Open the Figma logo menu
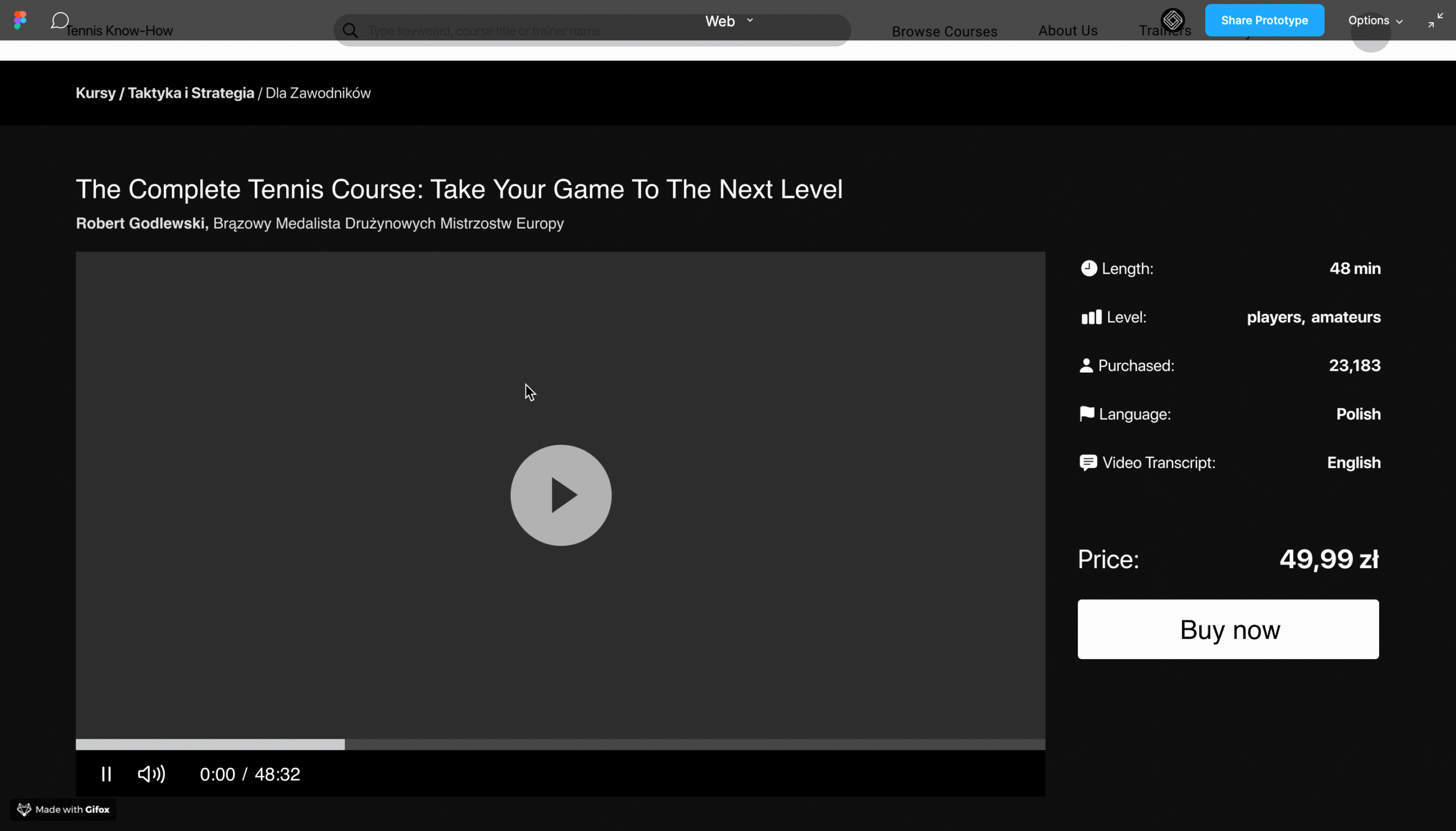 click(x=20, y=20)
